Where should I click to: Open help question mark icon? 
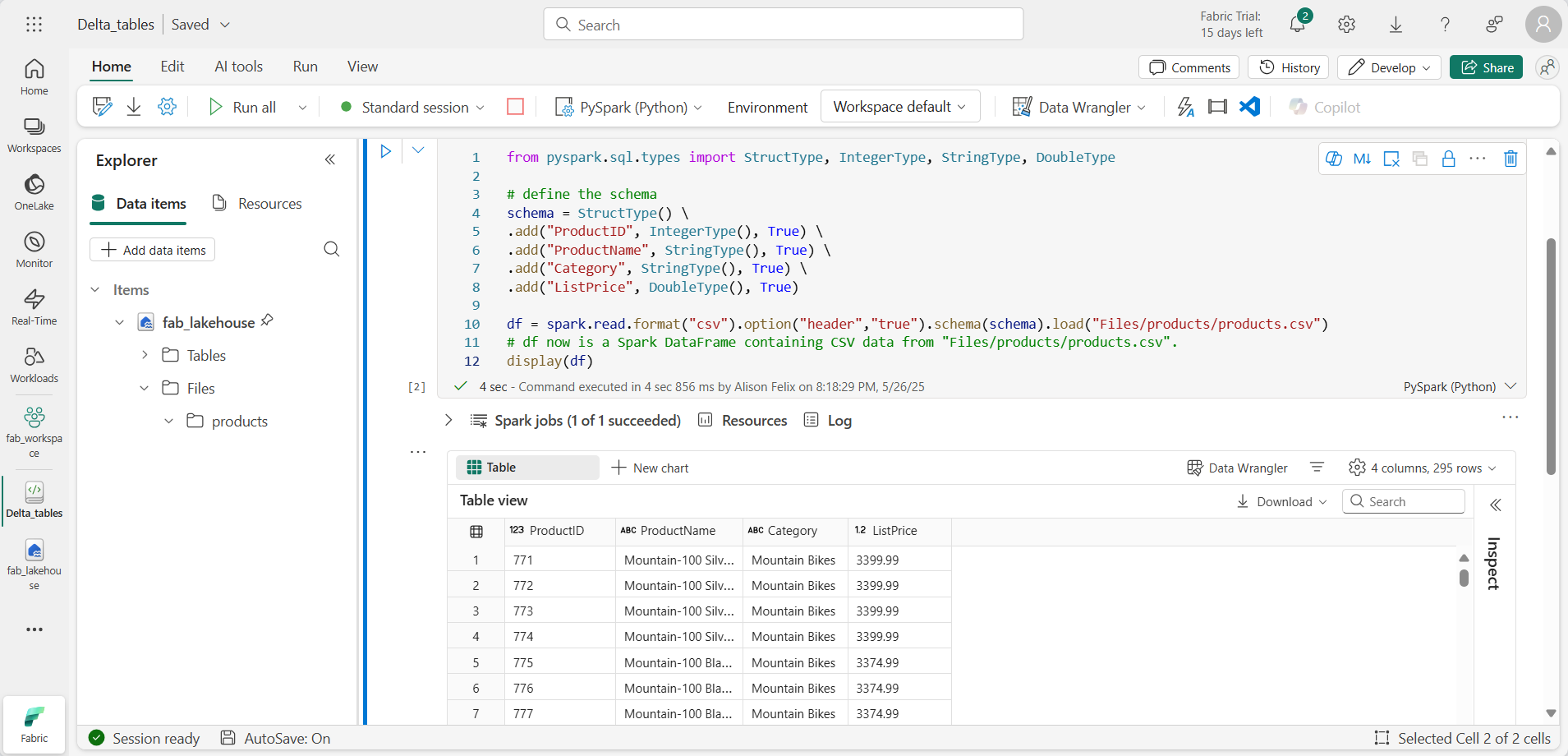1445,25
